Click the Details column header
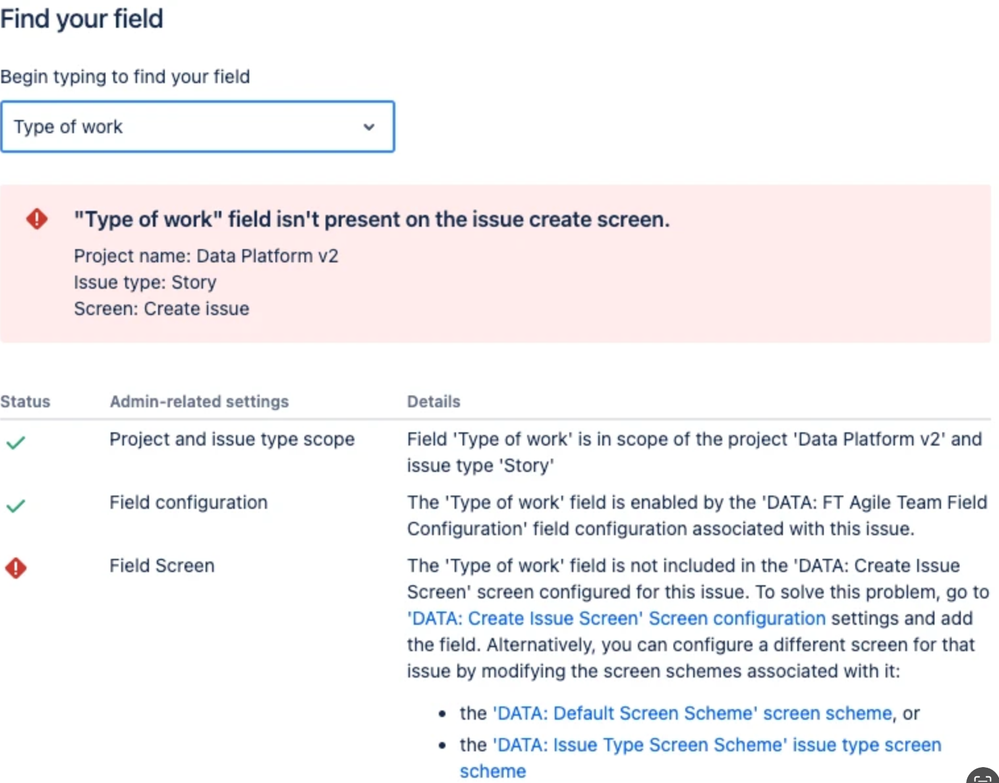Screen dimensions: 999x783 coord(433,401)
